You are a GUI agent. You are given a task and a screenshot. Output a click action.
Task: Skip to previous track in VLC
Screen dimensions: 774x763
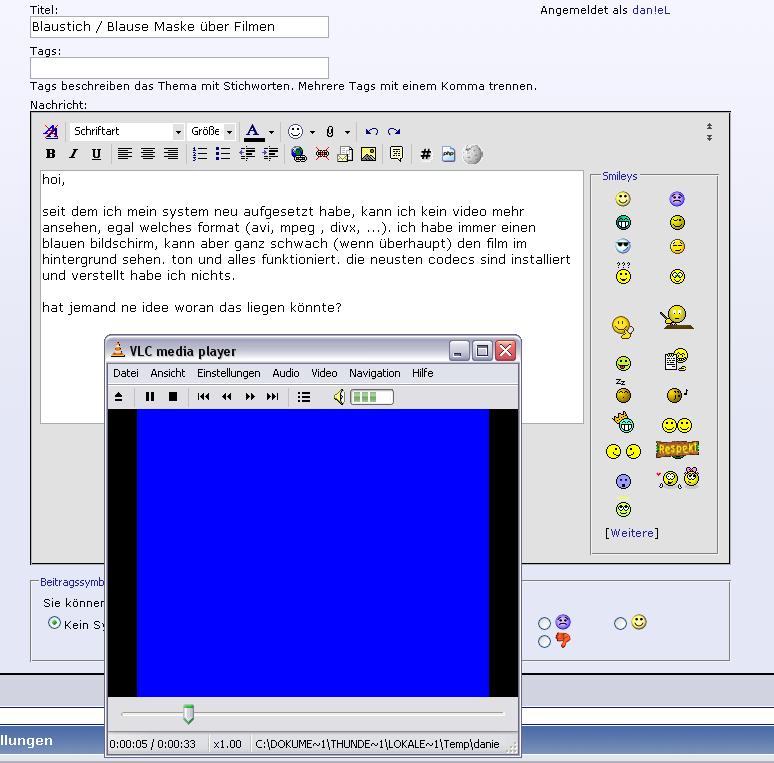pos(203,397)
